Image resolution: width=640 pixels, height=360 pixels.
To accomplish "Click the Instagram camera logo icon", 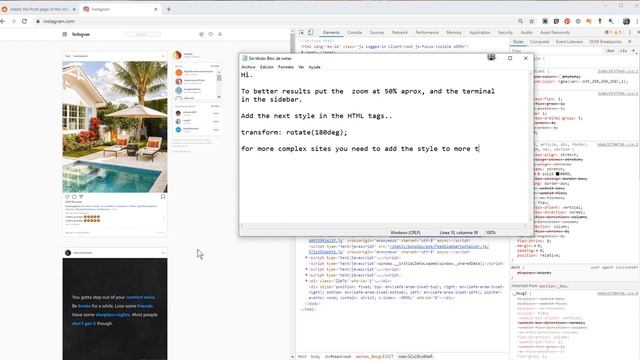I will pos(64,34).
